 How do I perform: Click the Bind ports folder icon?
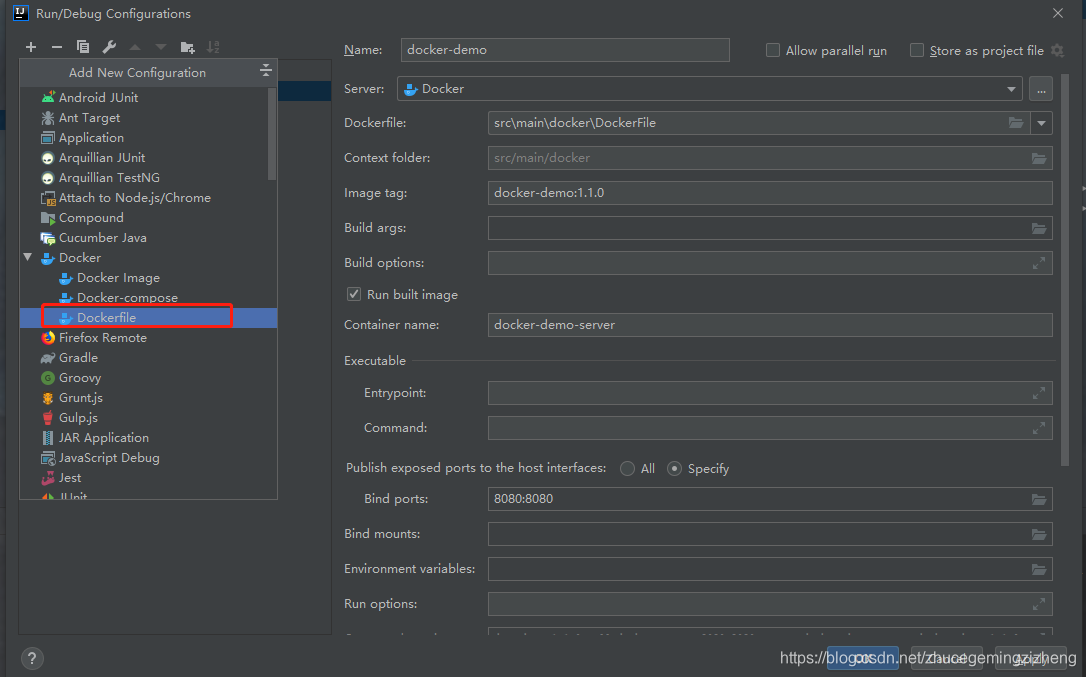click(x=1039, y=499)
